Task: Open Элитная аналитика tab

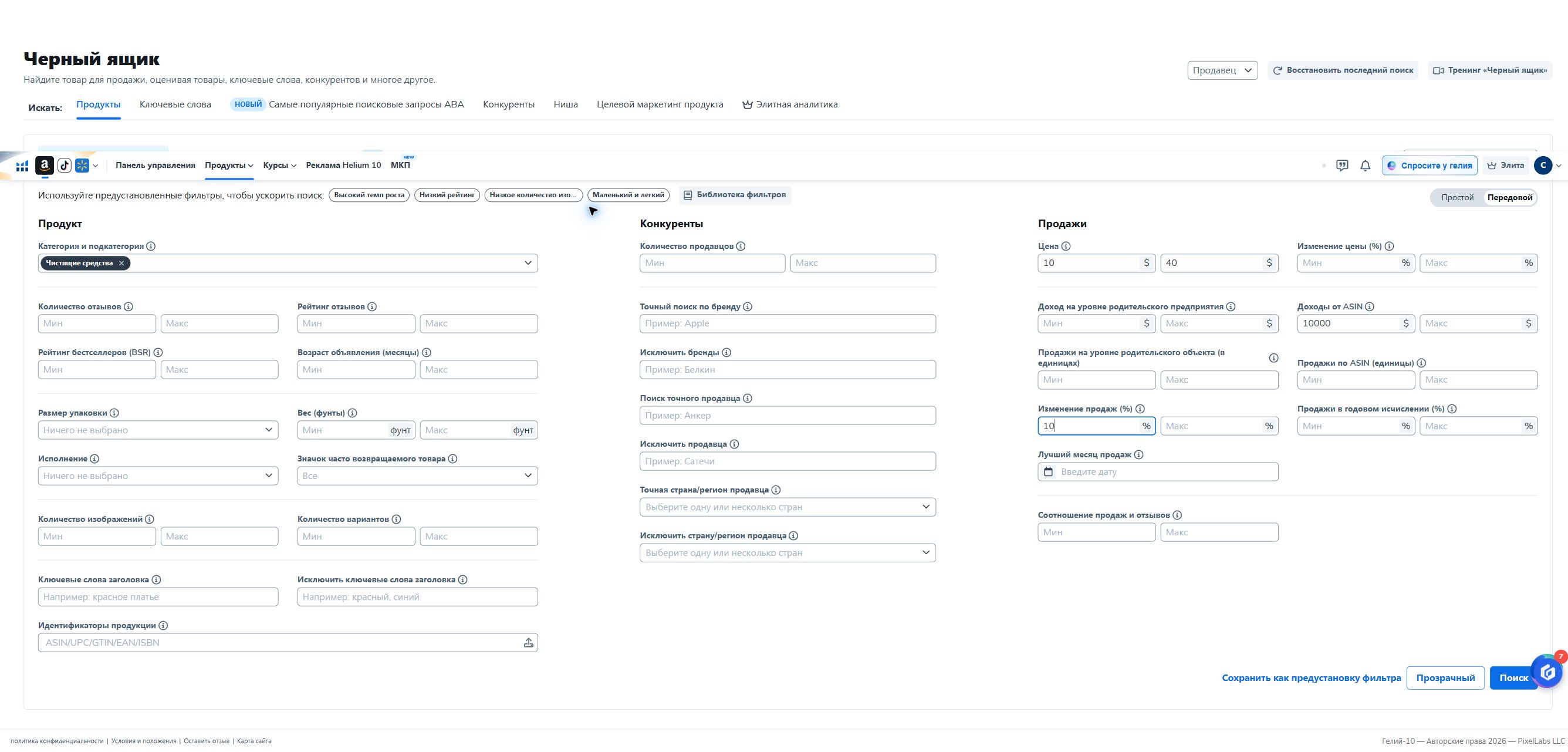Action: coord(790,104)
